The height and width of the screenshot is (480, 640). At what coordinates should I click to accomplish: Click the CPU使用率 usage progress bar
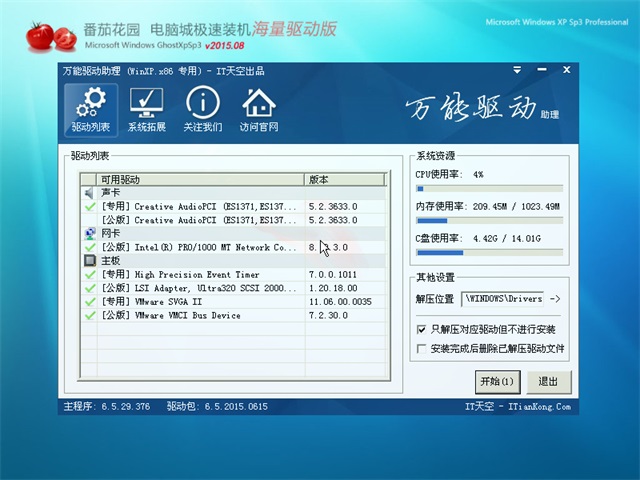click(488, 187)
